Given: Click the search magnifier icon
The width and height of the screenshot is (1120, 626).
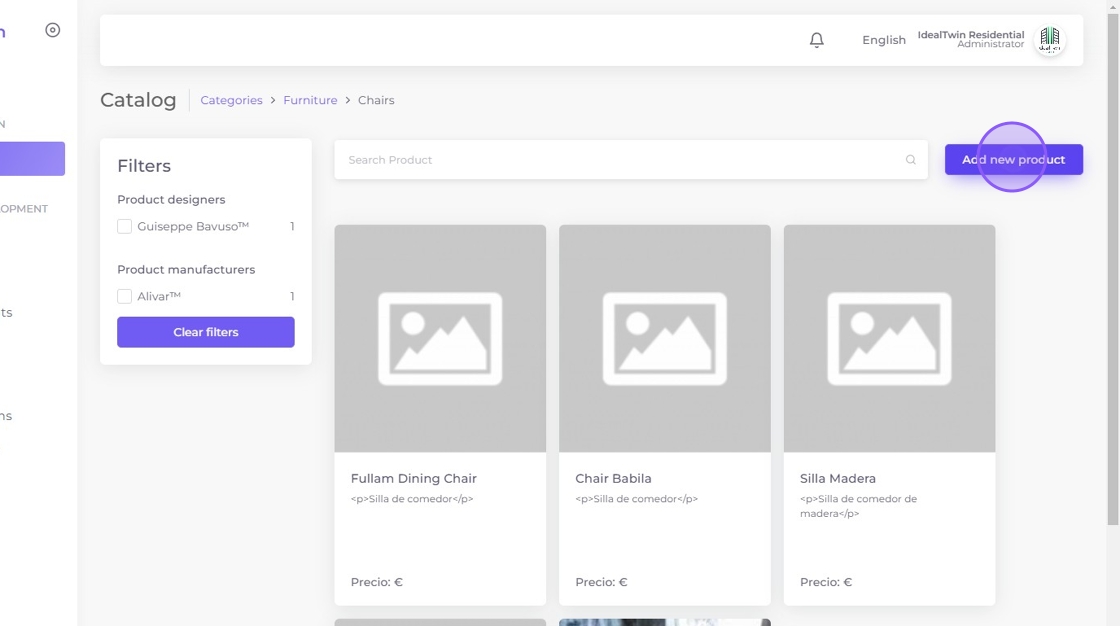Looking at the screenshot, I should pos(910,160).
